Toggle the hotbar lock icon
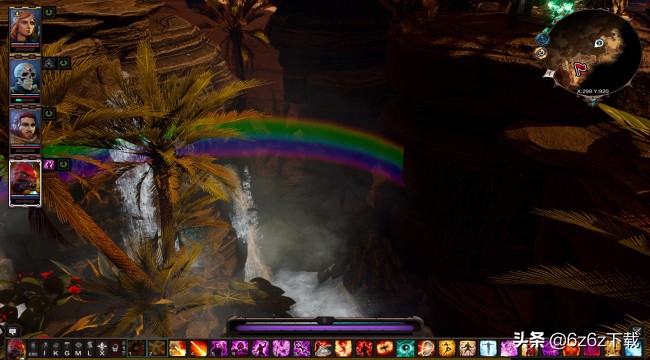The image size is (650, 360). point(115,348)
